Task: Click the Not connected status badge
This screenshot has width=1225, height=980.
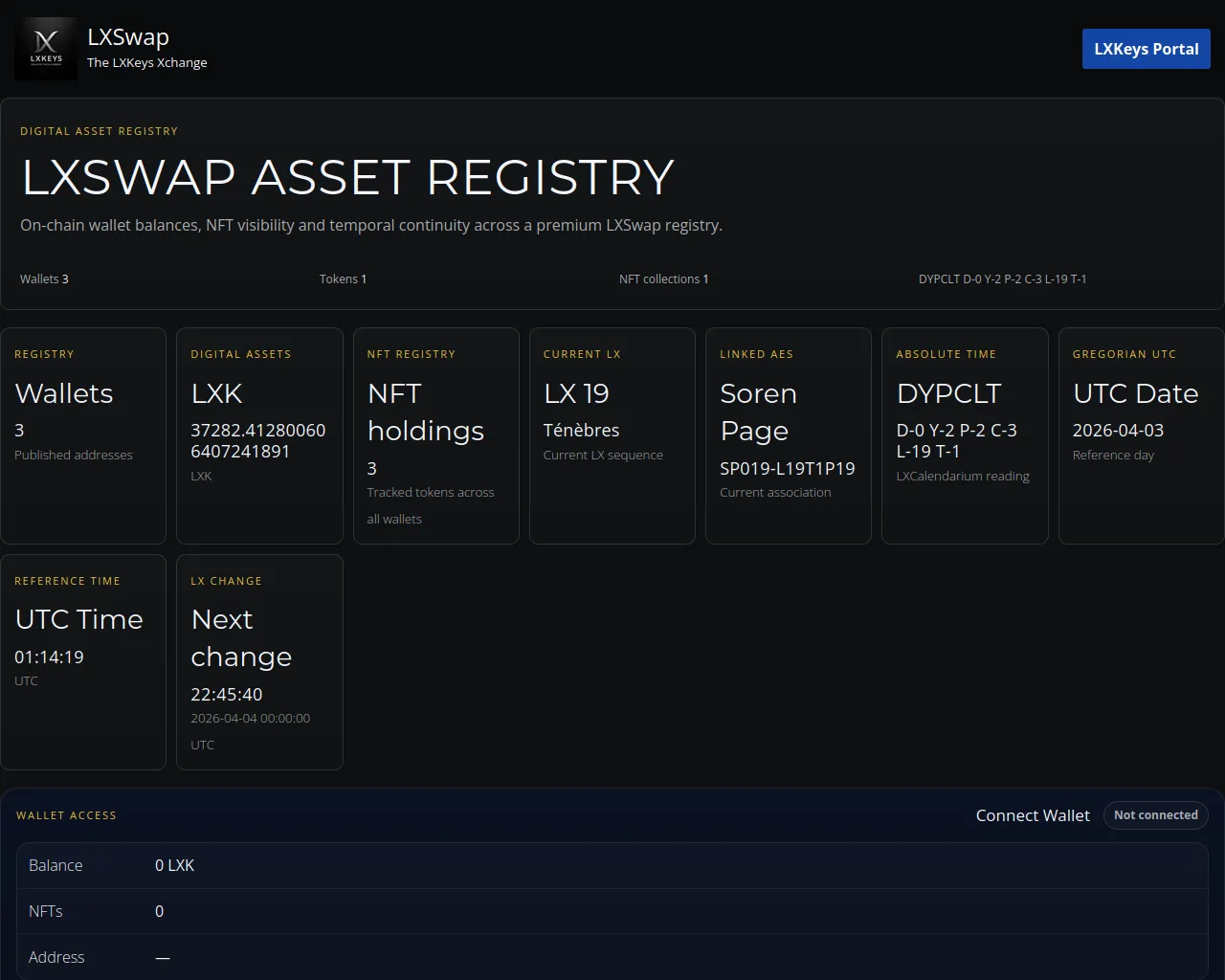Action: point(1156,815)
